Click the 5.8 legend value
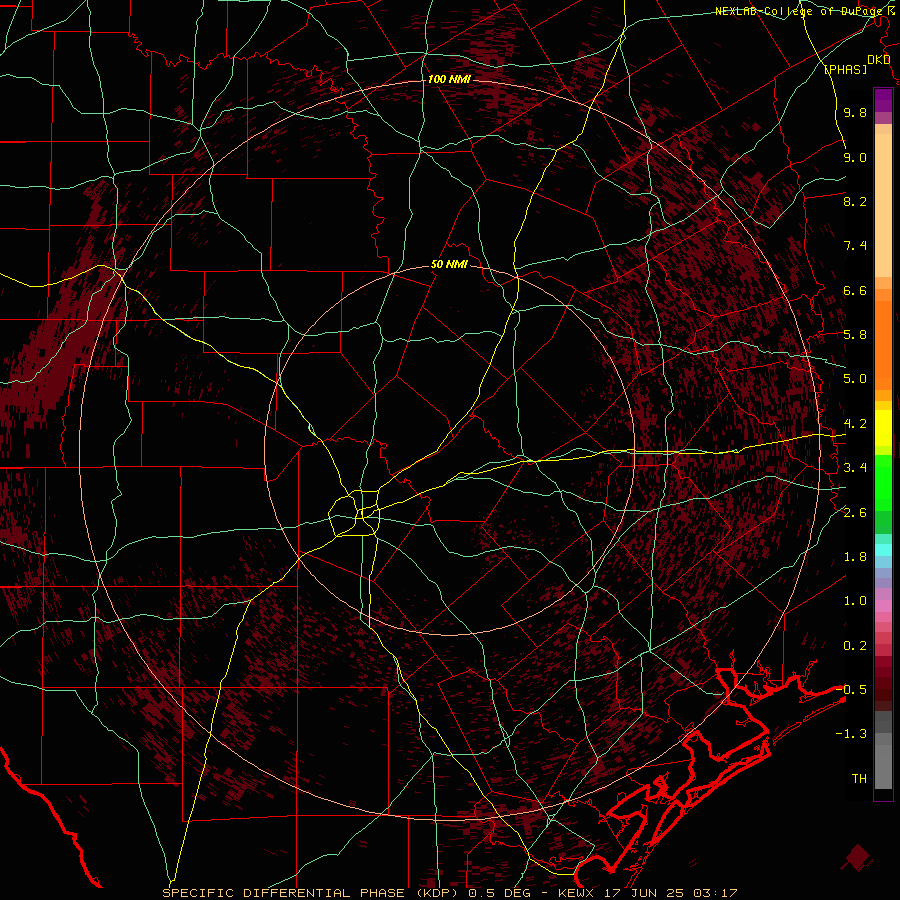Screen dimensions: 900x900 pos(855,335)
